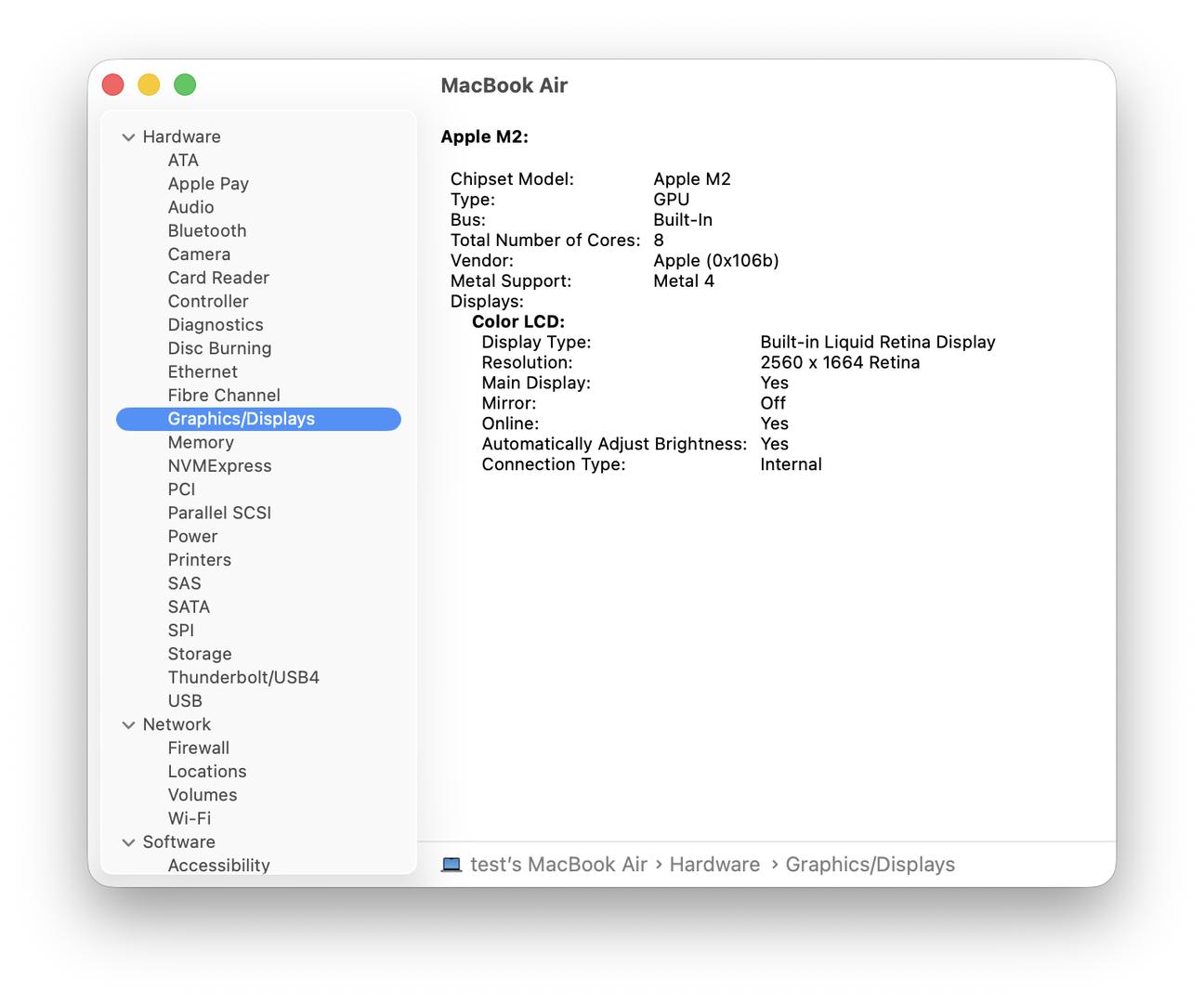Click the Metal Support value Metal 4

(684, 281)
